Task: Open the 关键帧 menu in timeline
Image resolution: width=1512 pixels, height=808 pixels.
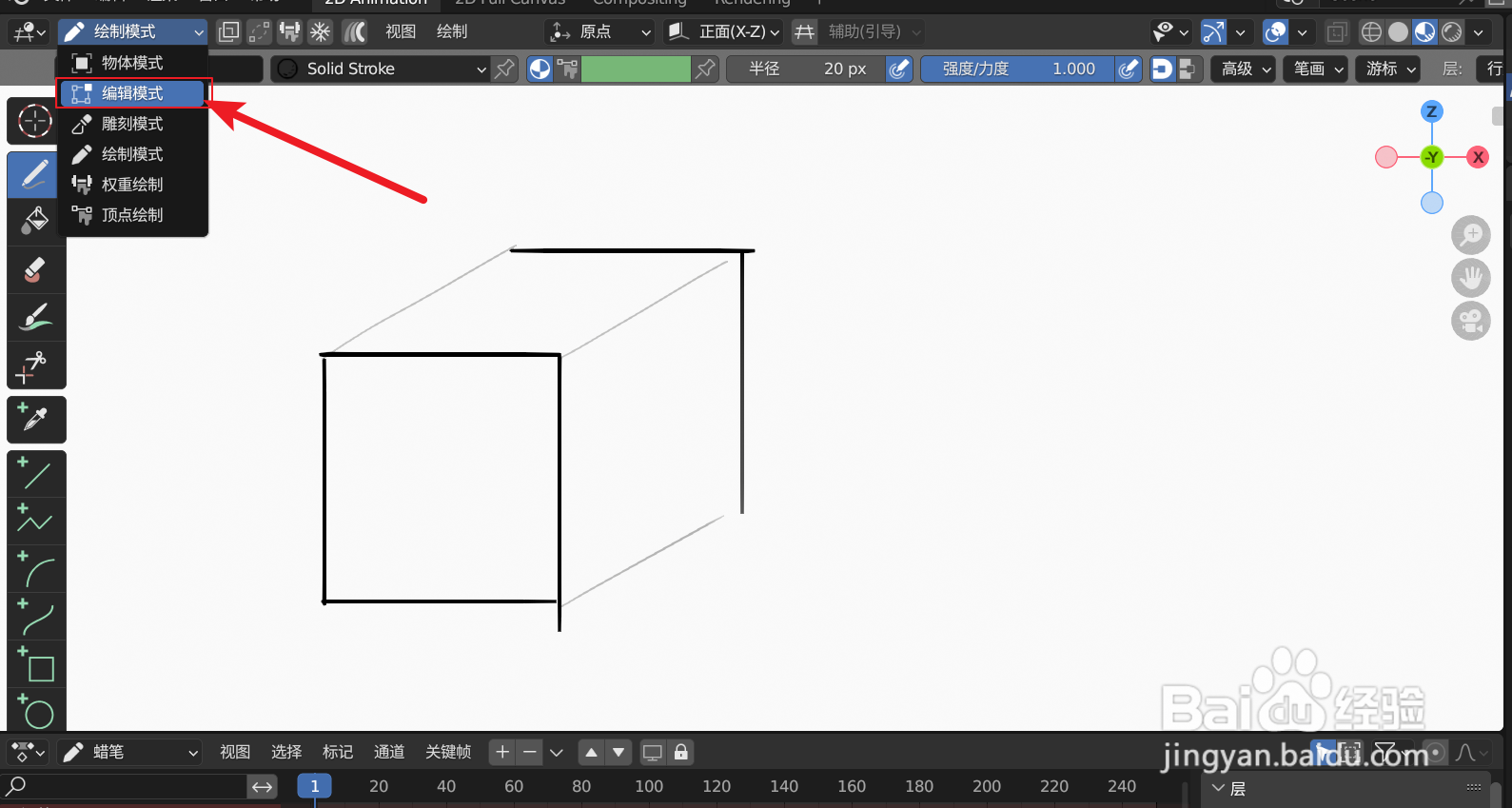Action: [448, 752]
